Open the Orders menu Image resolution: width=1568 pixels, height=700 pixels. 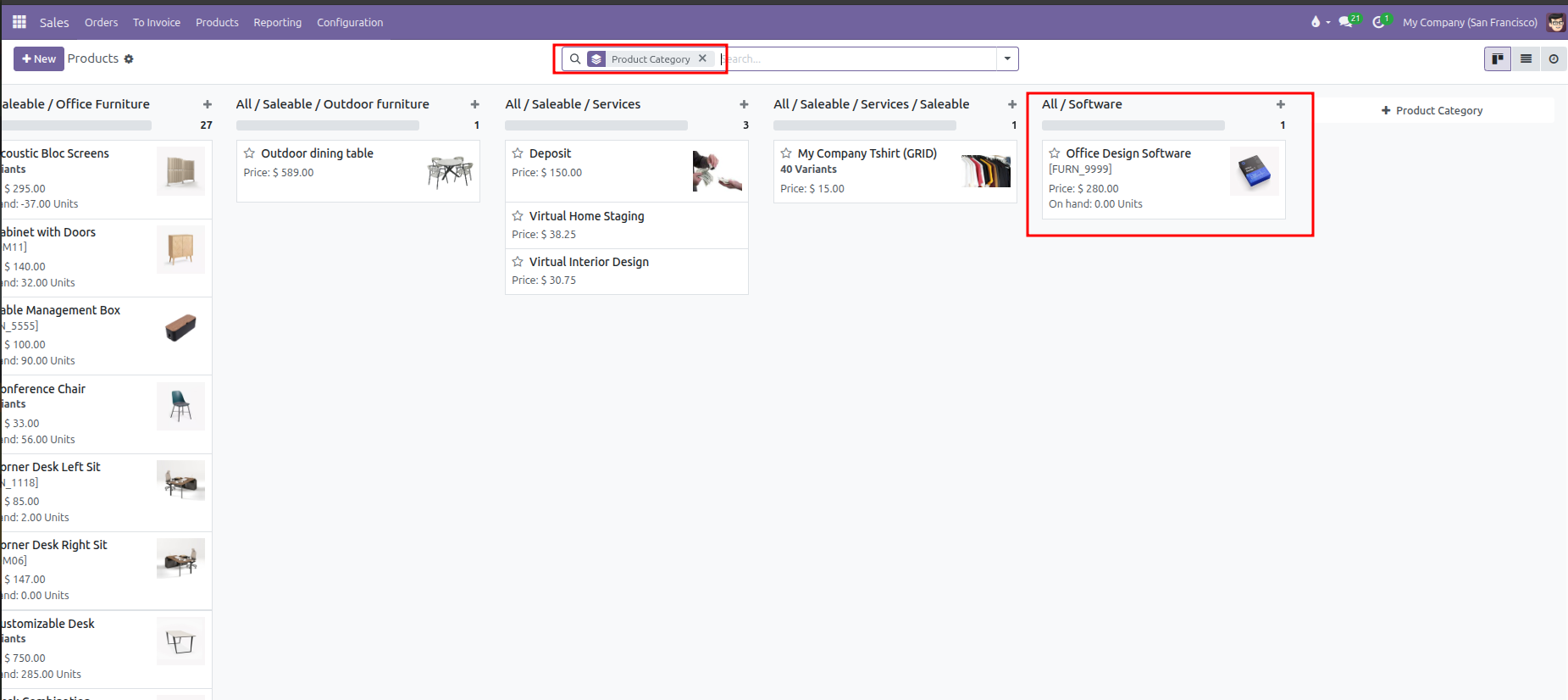point(102,23)
